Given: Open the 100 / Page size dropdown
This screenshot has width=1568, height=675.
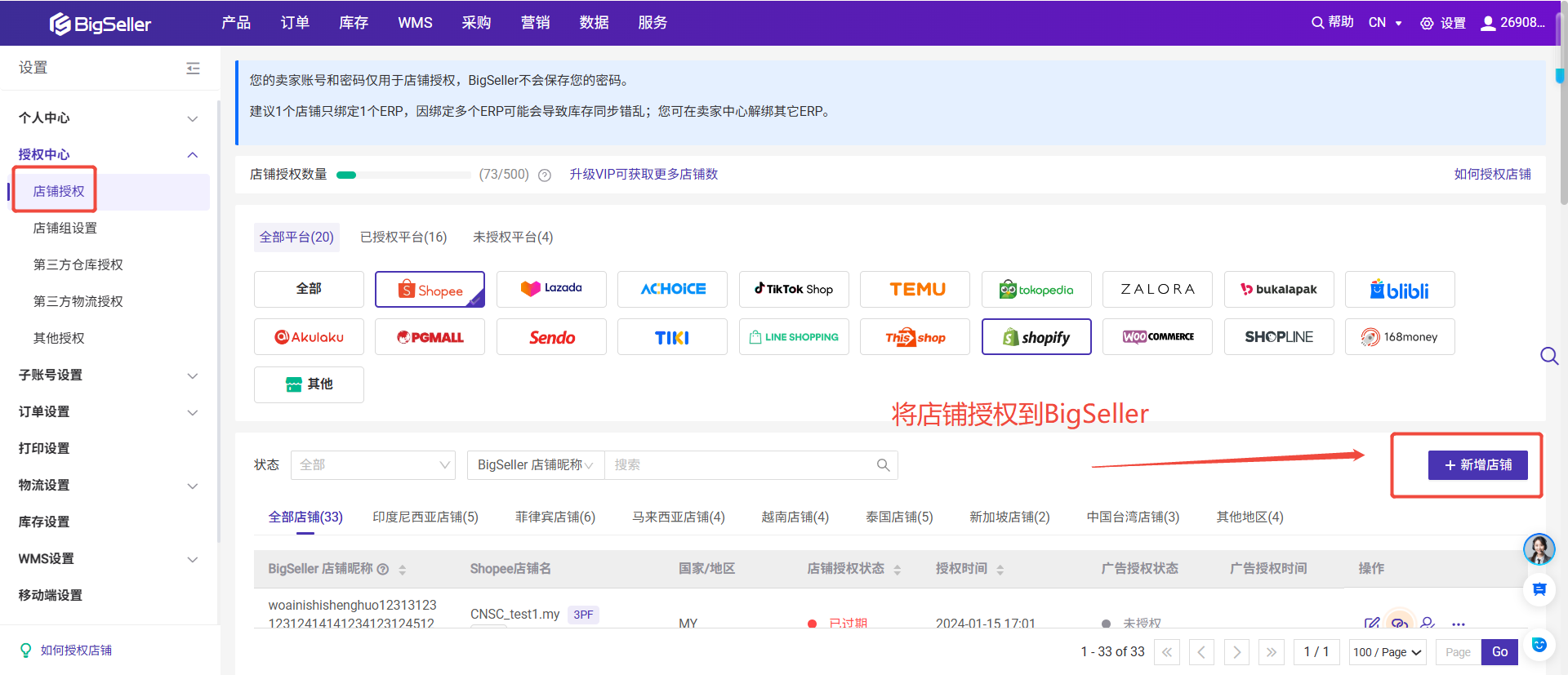Looking at the screenshot, I should 1388,652.
